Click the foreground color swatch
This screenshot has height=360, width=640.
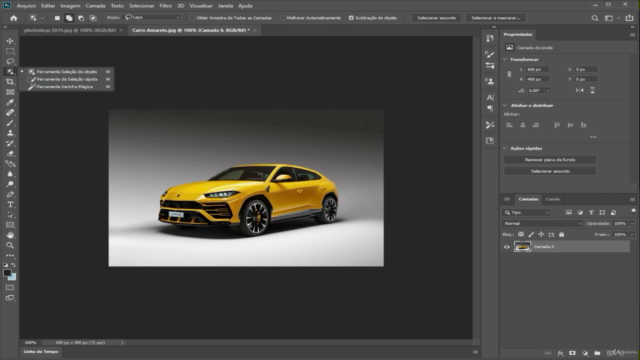point(7,273)
